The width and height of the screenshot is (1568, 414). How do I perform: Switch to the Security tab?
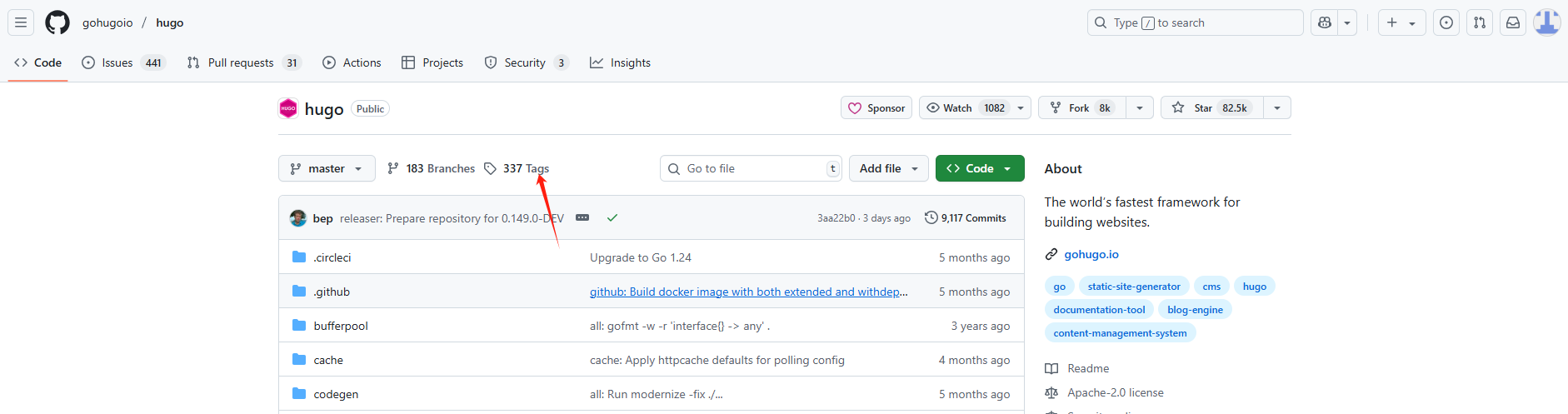pyautogui.click(x=527, y=62)
